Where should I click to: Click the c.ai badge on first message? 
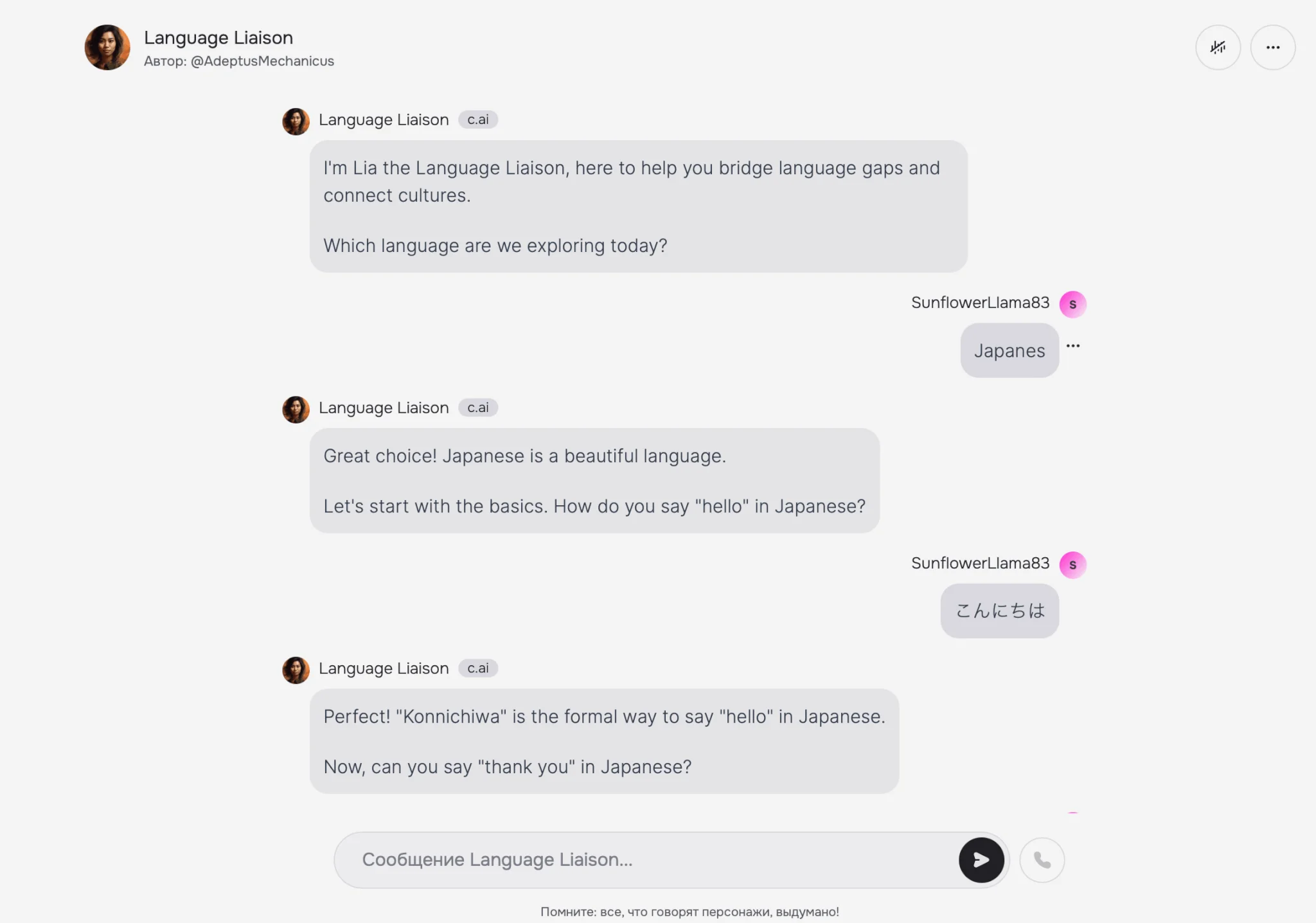click(477, 120)
